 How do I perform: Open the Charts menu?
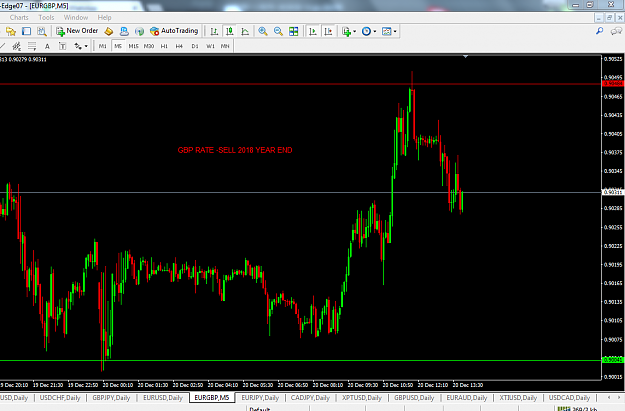click(19, 18)
